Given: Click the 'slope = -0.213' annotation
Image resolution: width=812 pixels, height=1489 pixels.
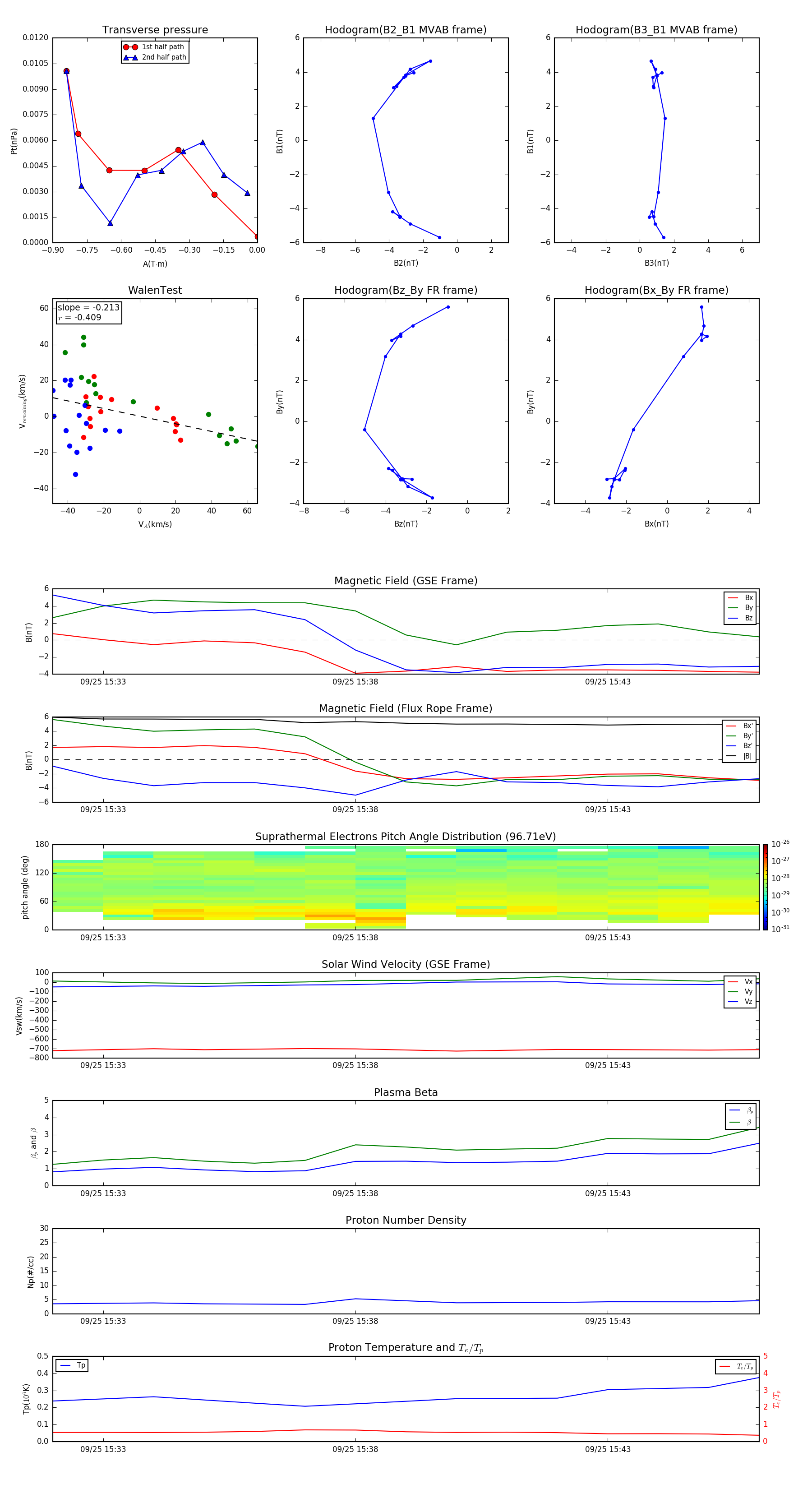Looking at the screenshot, I should [x=88, y=308].
